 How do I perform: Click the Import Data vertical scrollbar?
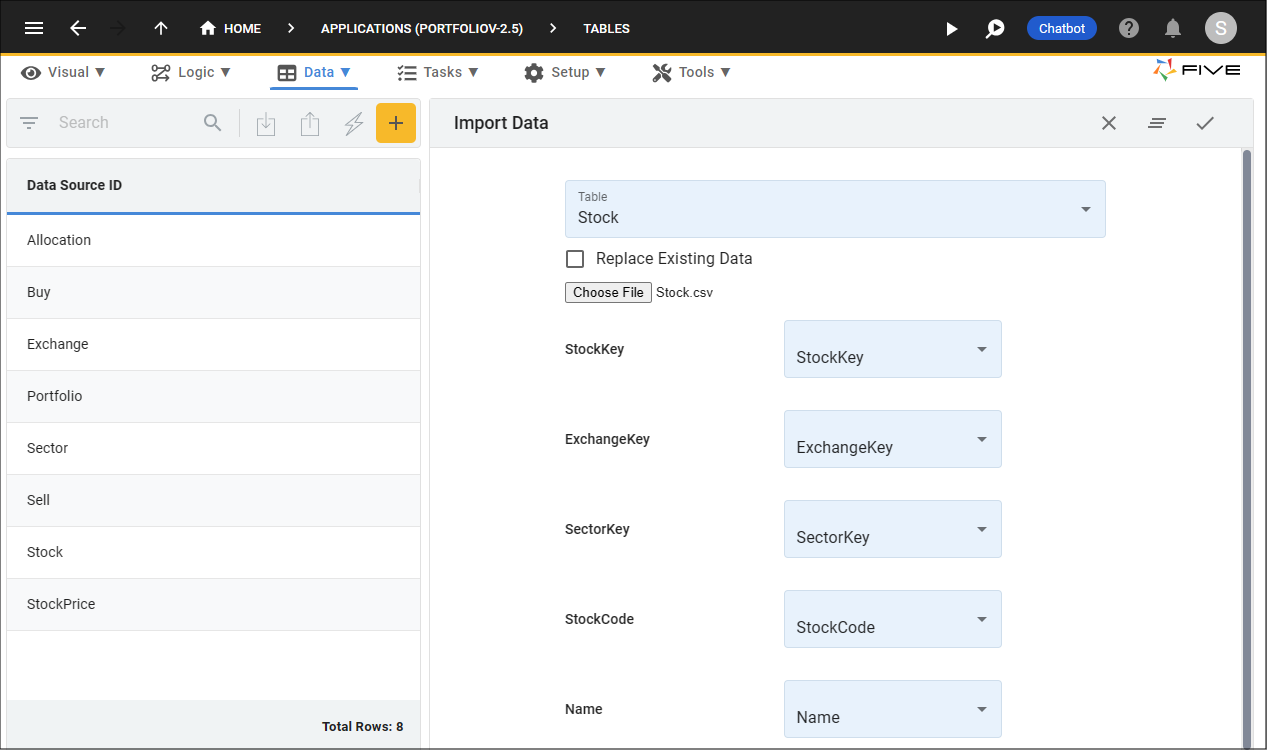coord(1246,448)
